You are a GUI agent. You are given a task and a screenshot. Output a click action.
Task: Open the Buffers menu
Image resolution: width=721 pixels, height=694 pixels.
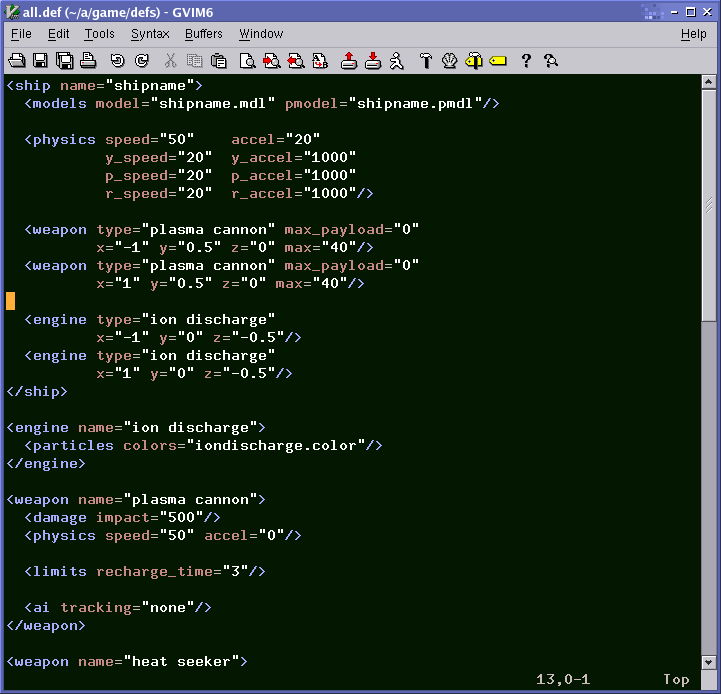(204, 34)
